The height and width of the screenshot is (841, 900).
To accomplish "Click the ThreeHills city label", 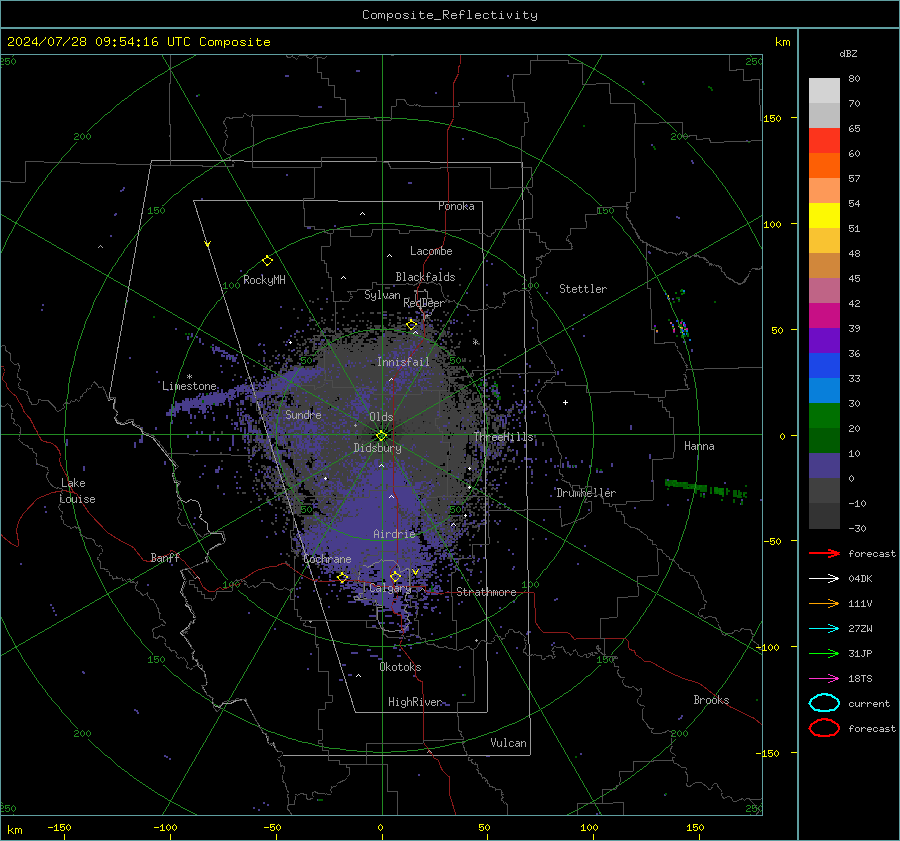I will click(x=503, y=437).
